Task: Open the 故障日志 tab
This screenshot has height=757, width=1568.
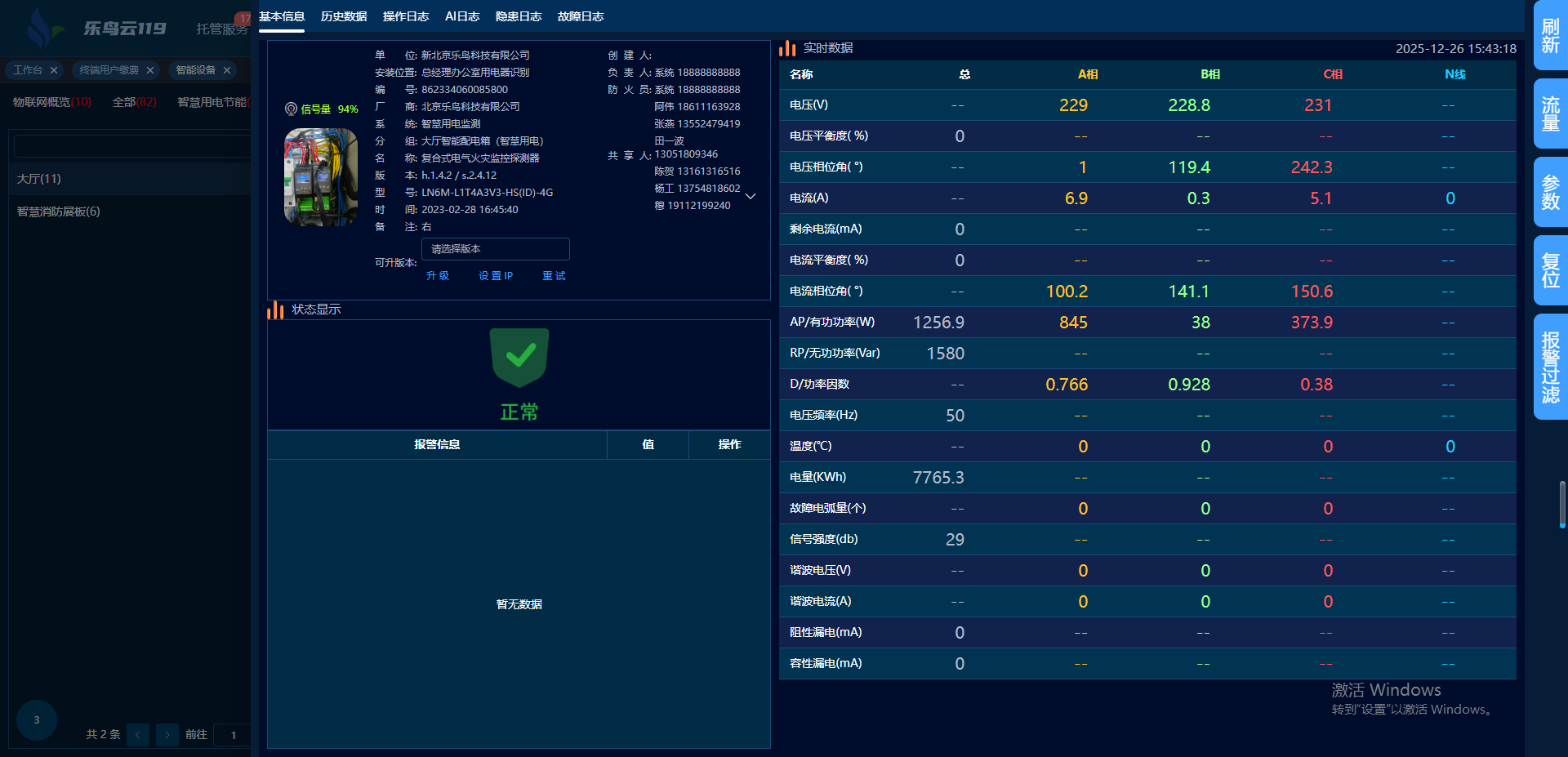Action: point(581,16)
